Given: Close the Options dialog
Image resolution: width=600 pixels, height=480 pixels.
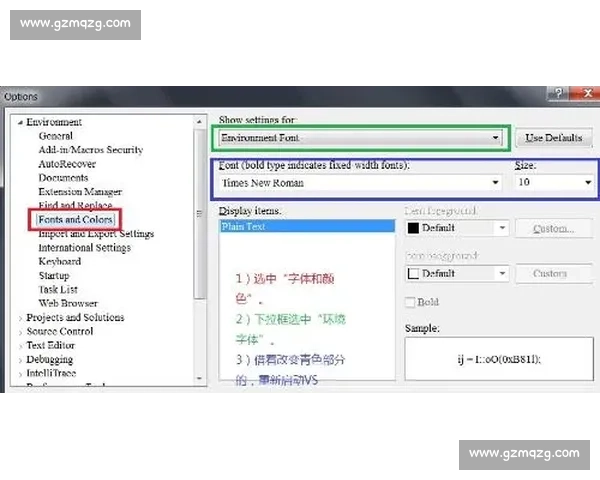Looking at the screenshot, I should [587, 93].
